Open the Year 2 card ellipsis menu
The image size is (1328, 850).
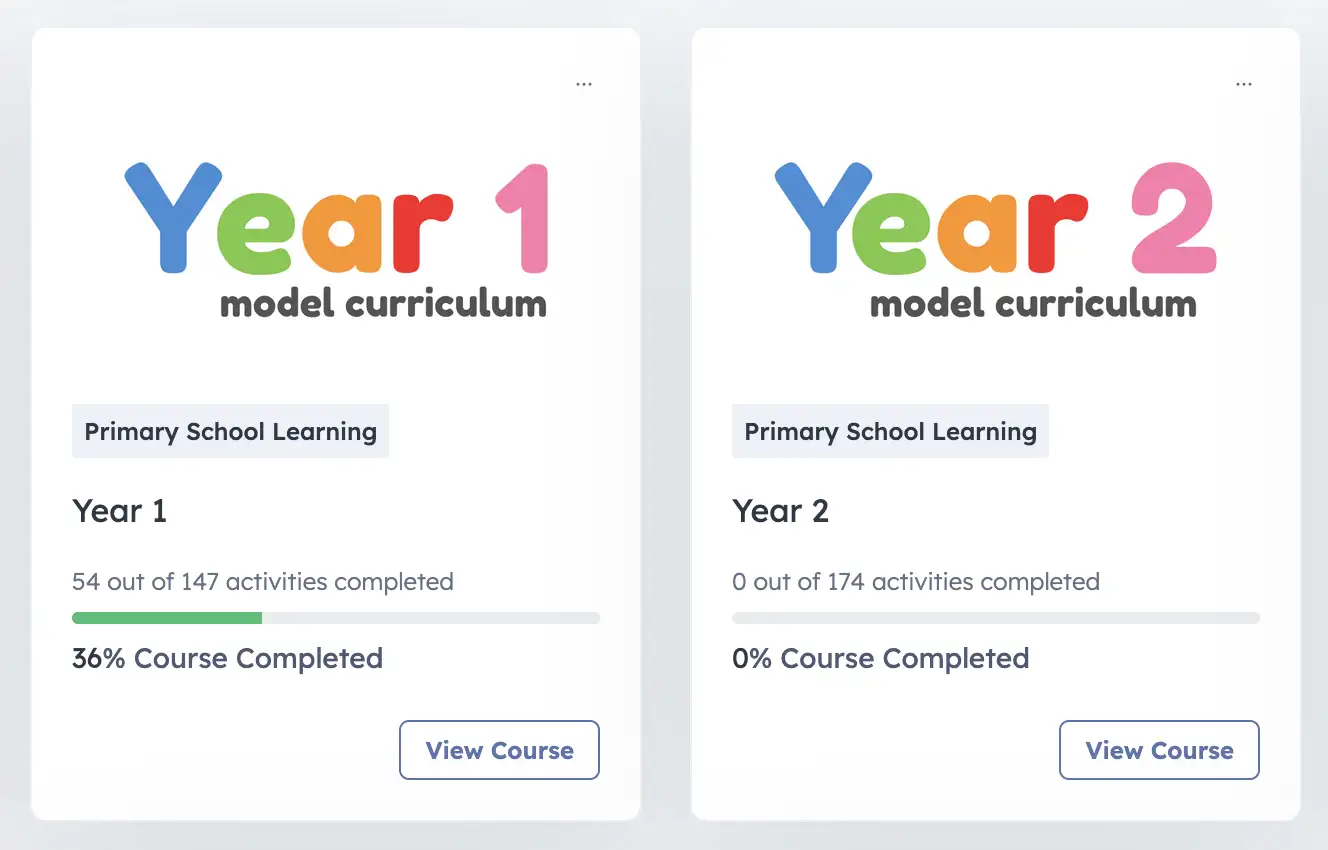click(1244, 85)
